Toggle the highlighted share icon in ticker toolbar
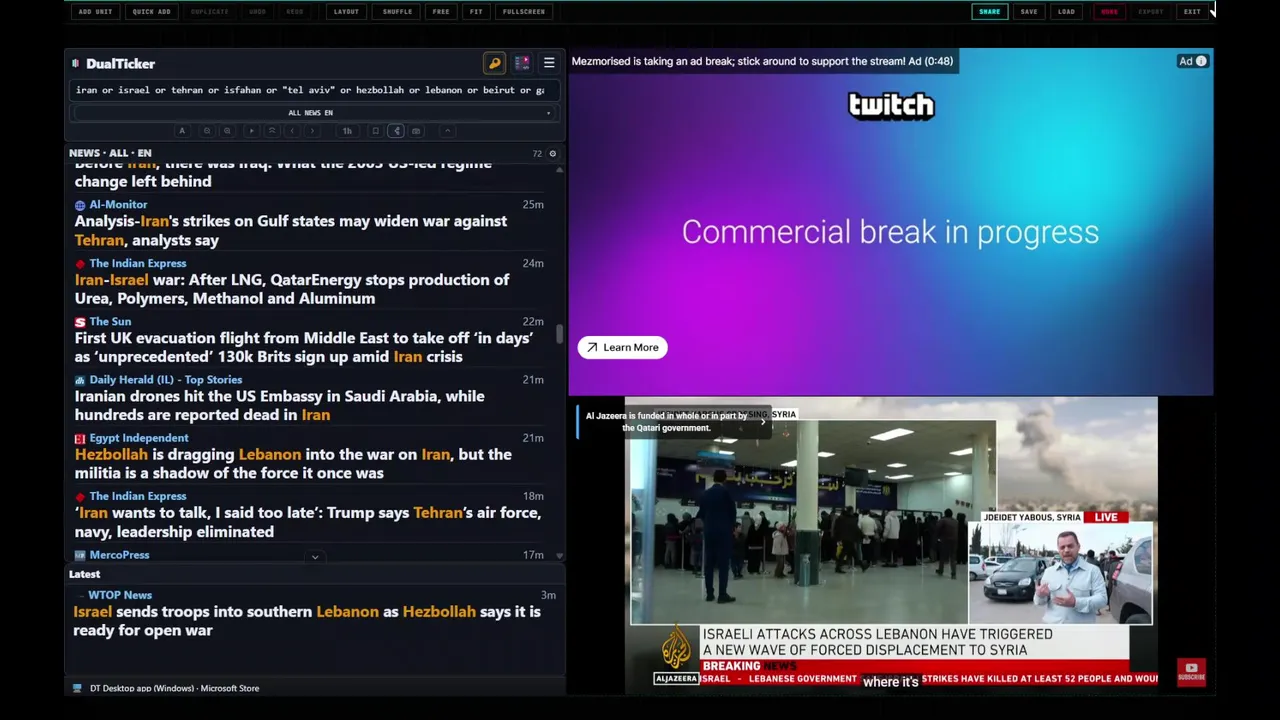The width and height of the screenshot is (1280, 720). 396,131
